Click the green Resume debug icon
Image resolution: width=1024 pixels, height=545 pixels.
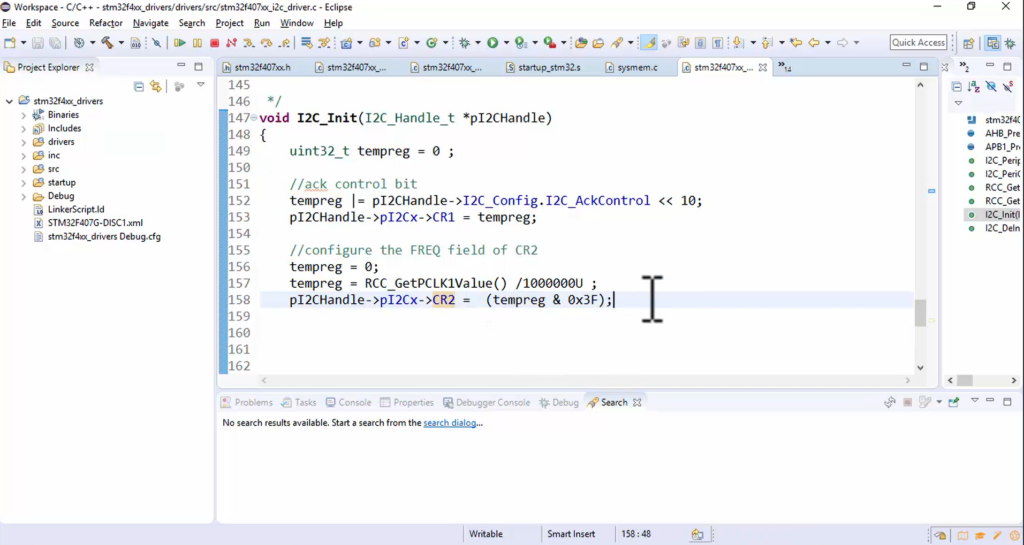click(180, 43)
